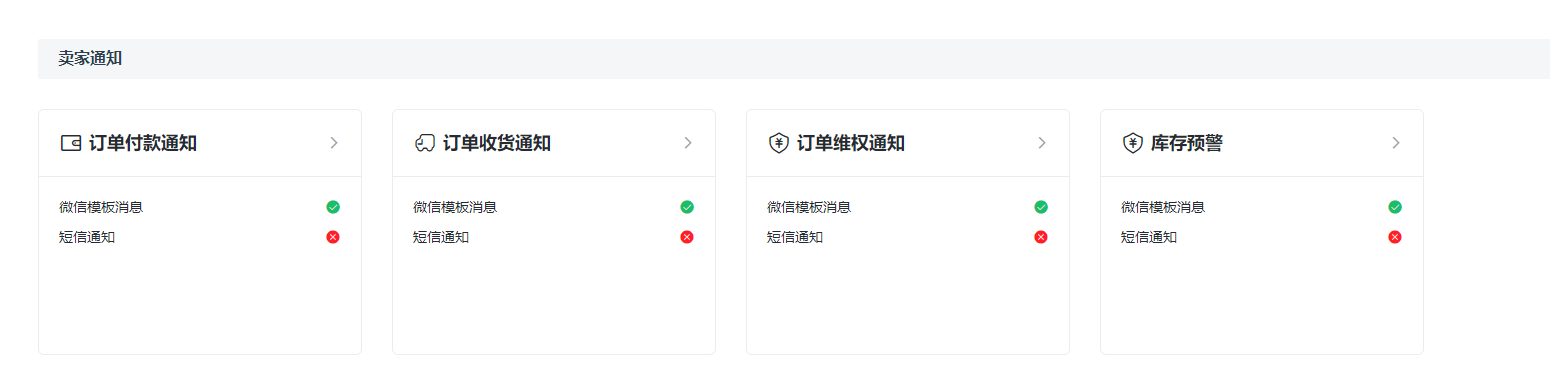
Task: Toggle 短信通知 status in 库存预警 card
Action: (1395, 237)
